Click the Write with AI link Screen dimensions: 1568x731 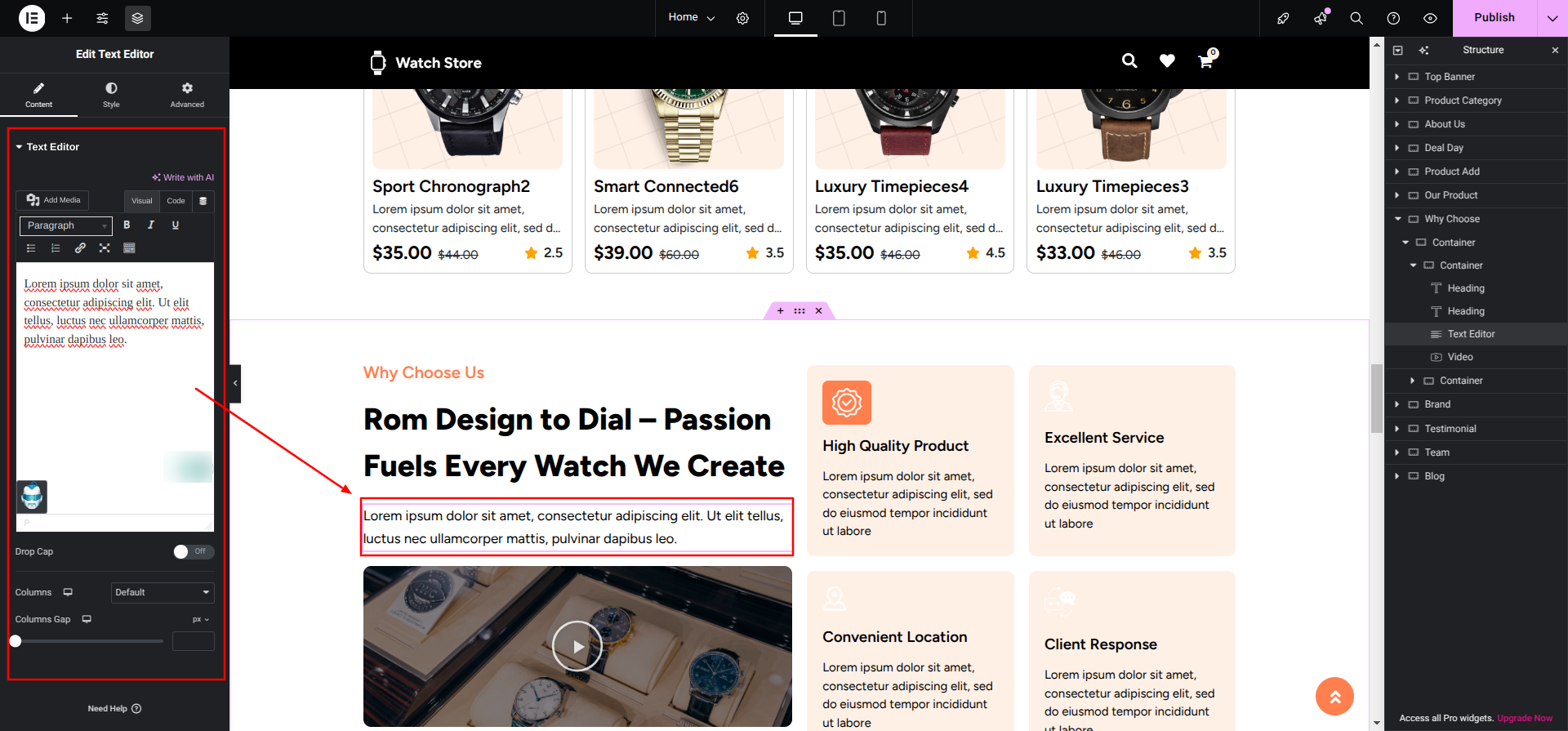click(183, 177)
